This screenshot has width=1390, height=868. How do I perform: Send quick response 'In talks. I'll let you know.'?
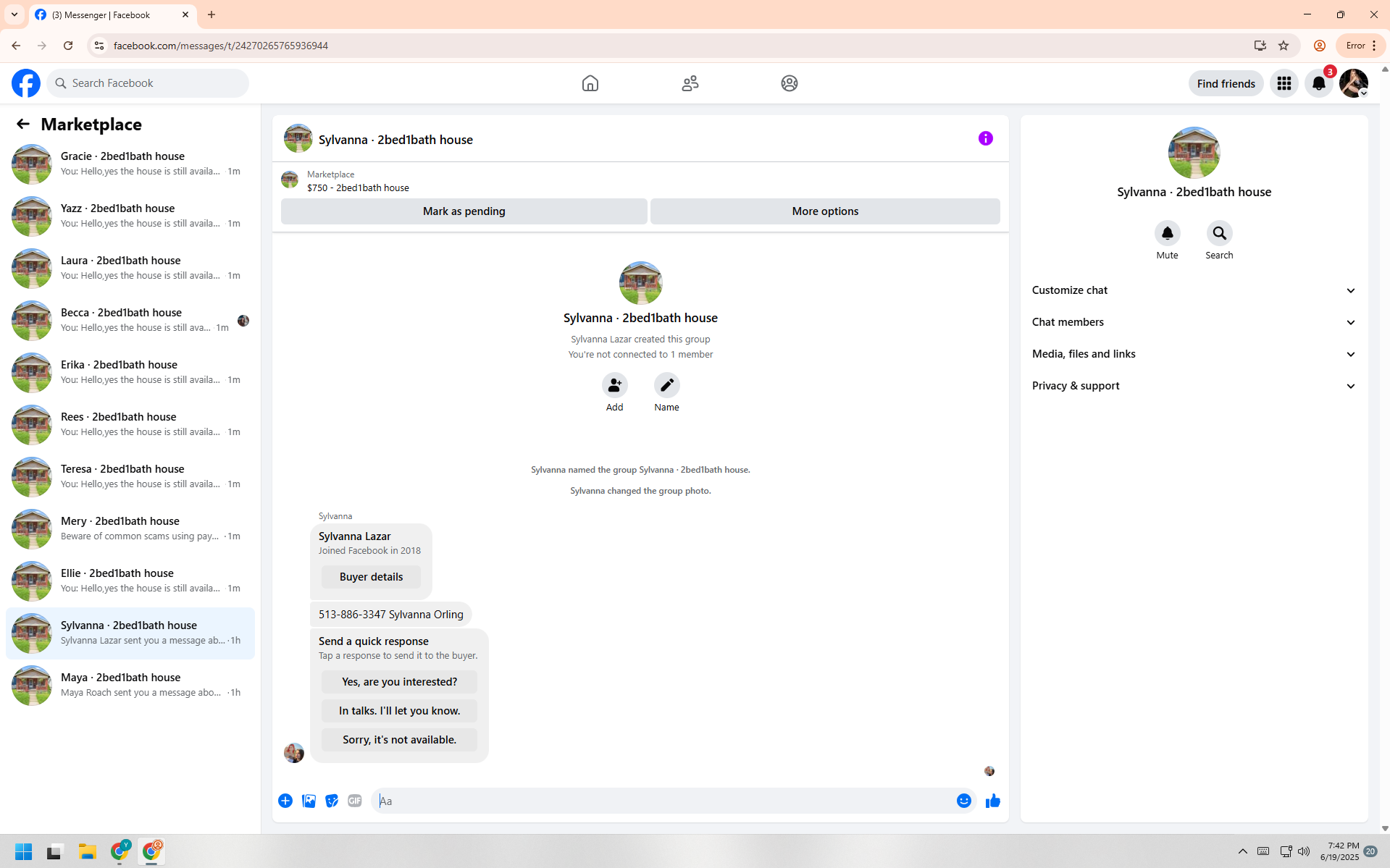point(399,711)
